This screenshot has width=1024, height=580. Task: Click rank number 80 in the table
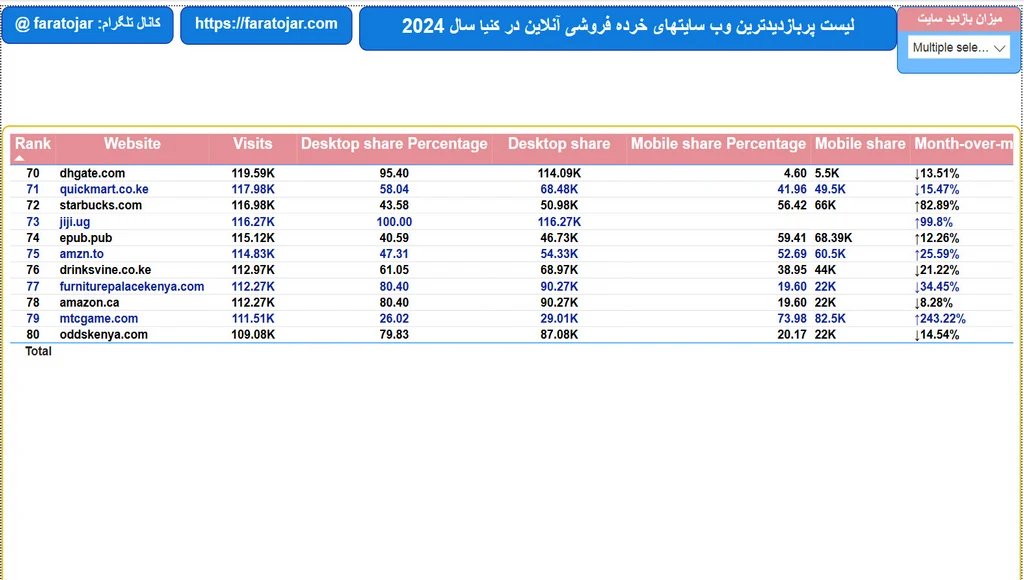click(x=33, y=334)
